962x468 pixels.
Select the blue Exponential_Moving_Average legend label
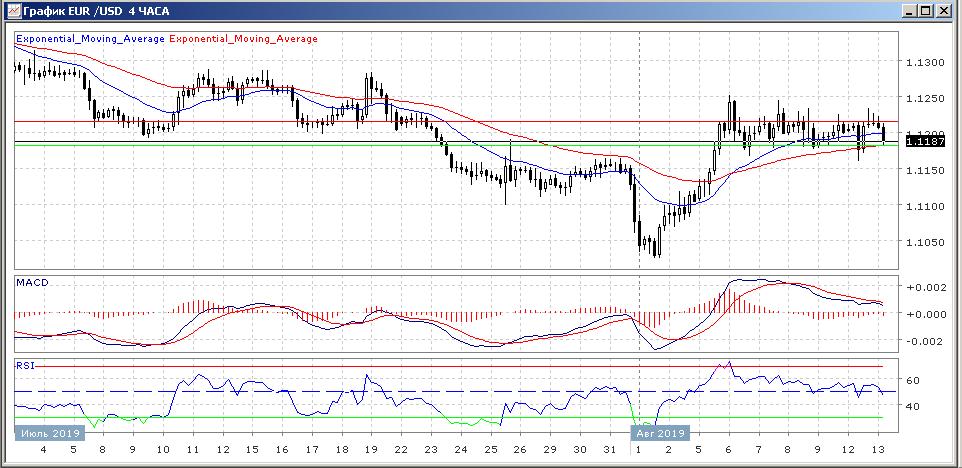(x=90, y=39)
